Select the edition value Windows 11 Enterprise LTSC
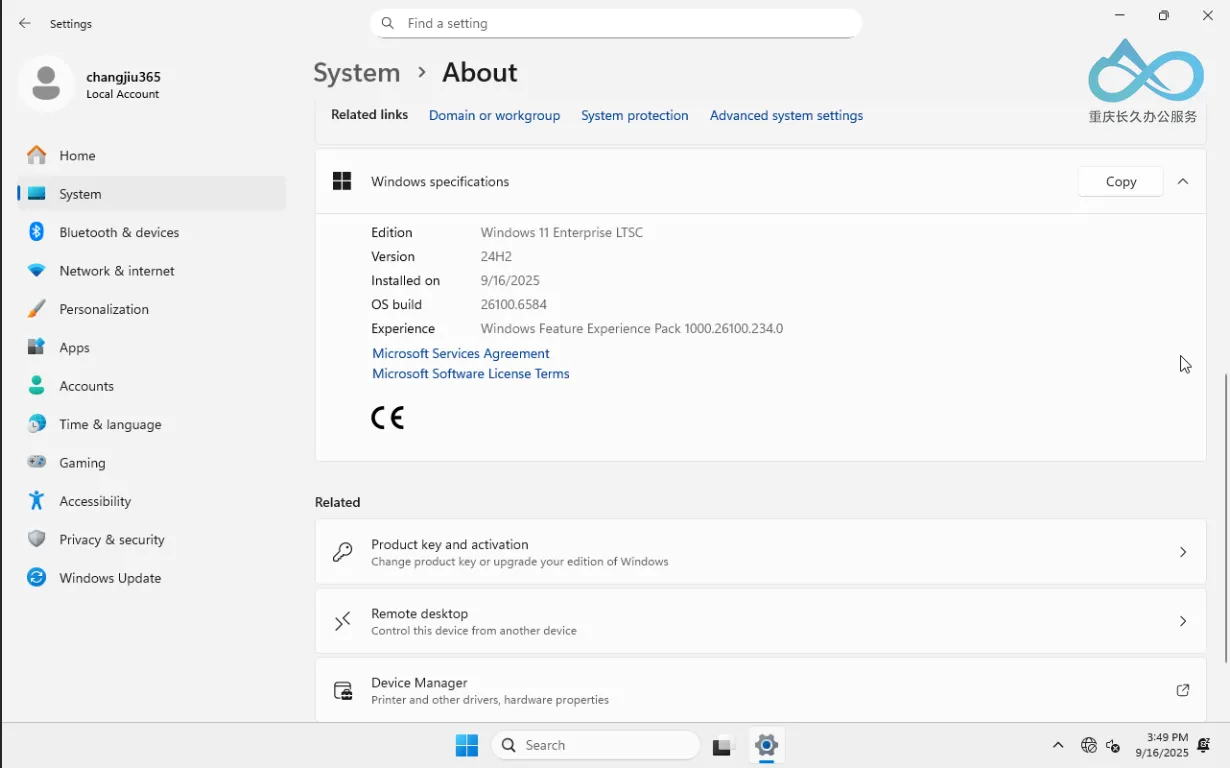The width and height of the screenshot is (1230, 768). tap(562, 232)
